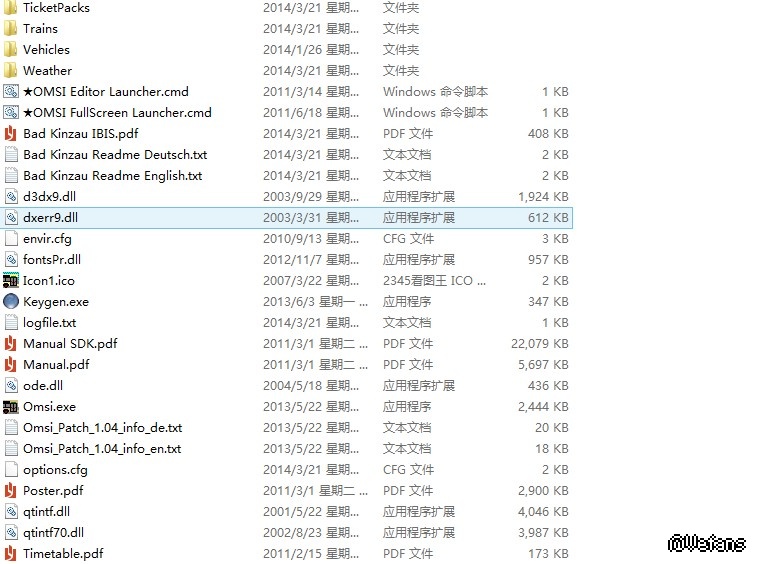Click folder name "Weather"
757x564 pixels.
pyautogui.click(x=47, y=70)
